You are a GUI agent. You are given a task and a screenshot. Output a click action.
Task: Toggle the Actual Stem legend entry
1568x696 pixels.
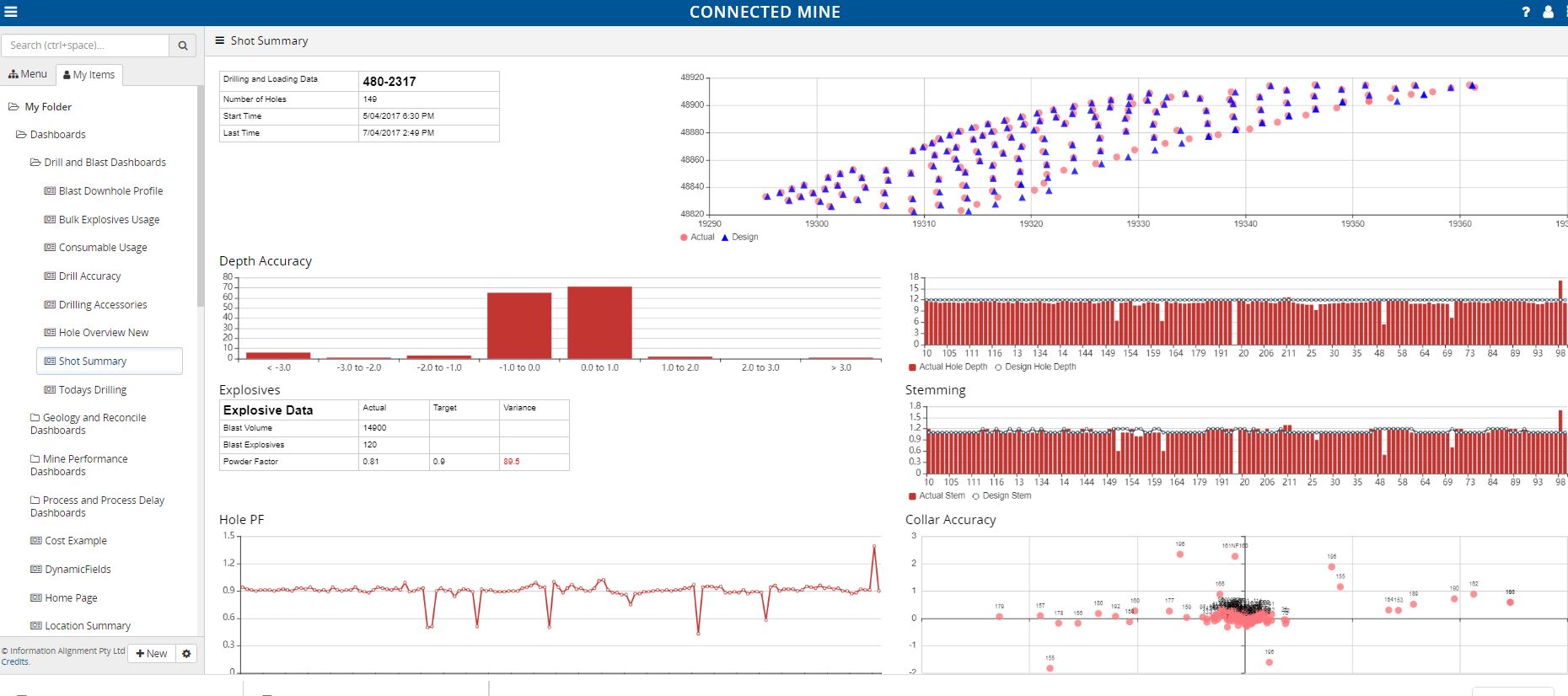[x=937, y=496]
